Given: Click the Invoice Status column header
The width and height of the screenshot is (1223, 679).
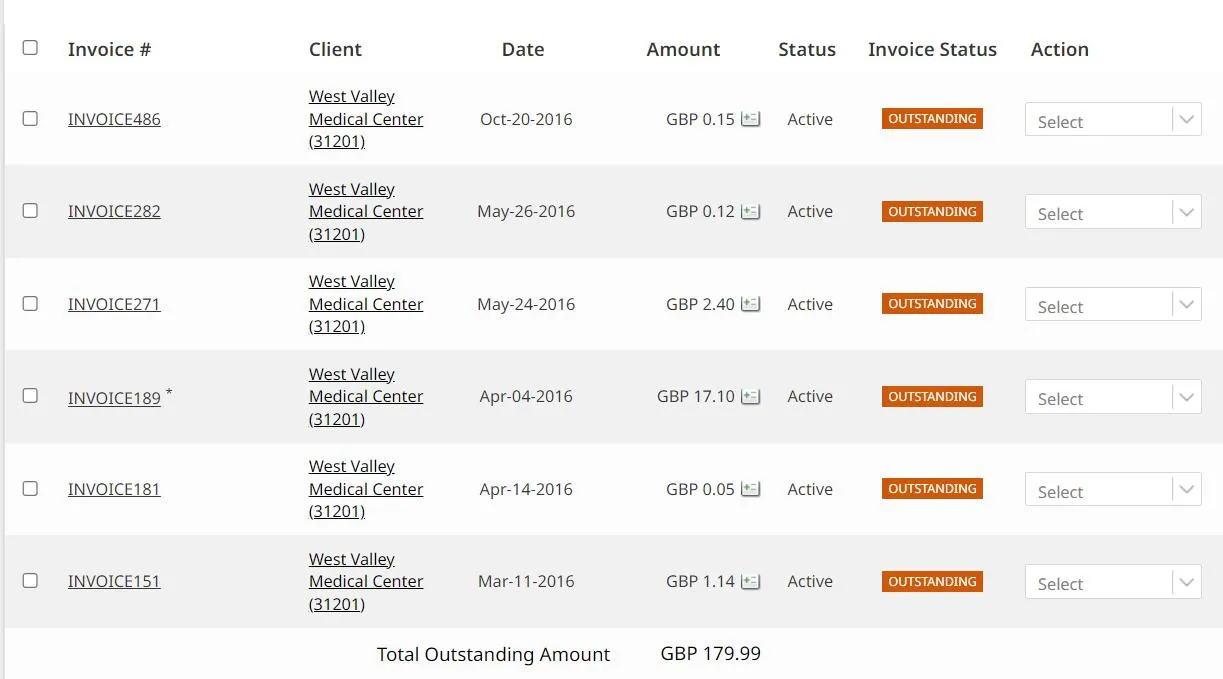Looking at the screenshot, I should (932, 49).
